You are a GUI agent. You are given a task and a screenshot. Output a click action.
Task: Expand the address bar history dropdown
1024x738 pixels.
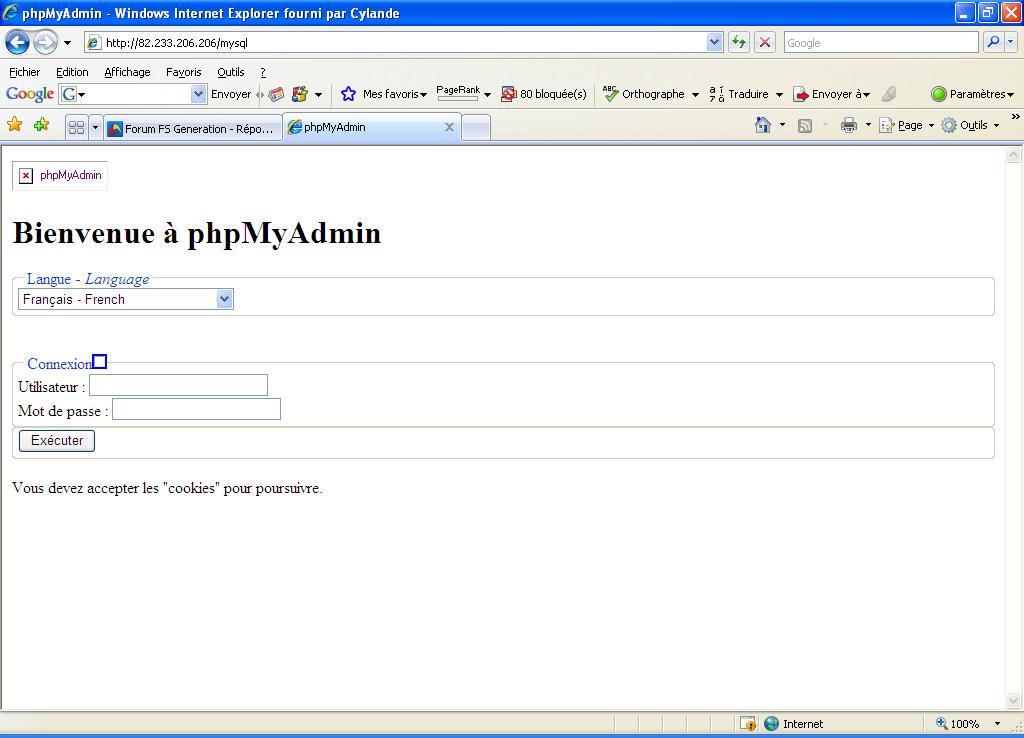714,43
